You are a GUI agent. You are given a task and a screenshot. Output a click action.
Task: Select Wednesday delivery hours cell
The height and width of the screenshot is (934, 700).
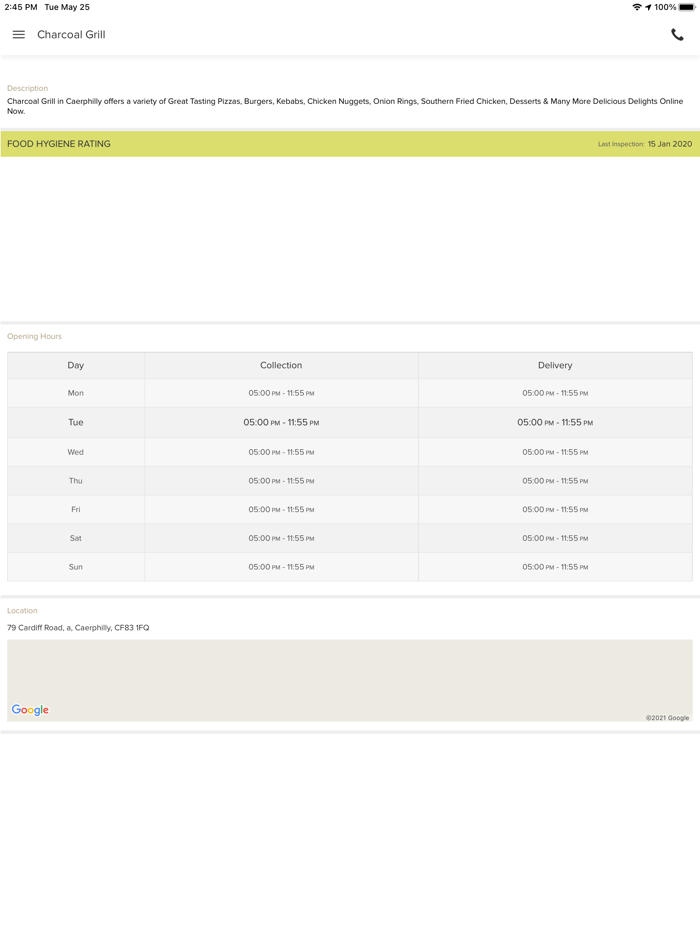[x=555, y=452]
